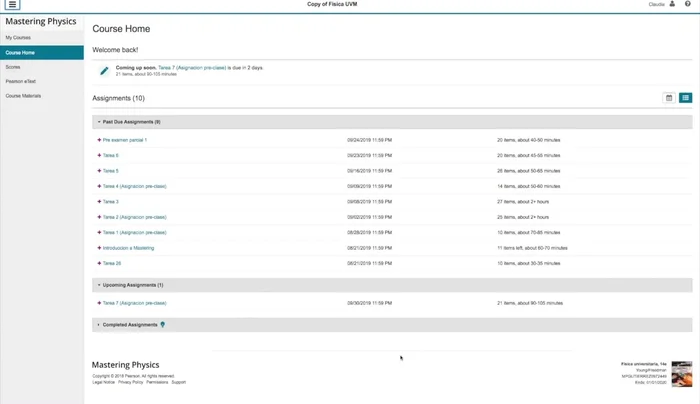Open Tarea 7 link in Coming up soon notice
The width and height of the screenshot is (700, 404).
click(192, 68)
